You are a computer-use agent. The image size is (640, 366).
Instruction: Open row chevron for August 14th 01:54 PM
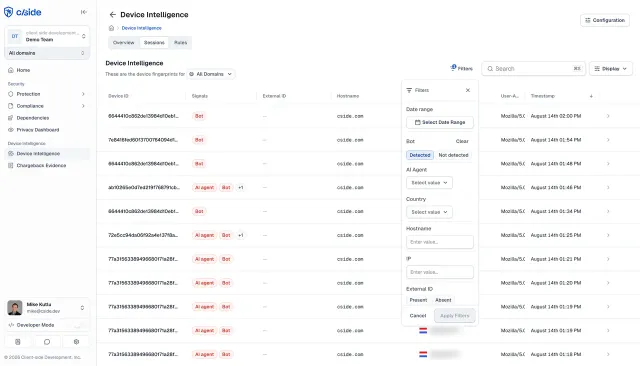point(608,140)
